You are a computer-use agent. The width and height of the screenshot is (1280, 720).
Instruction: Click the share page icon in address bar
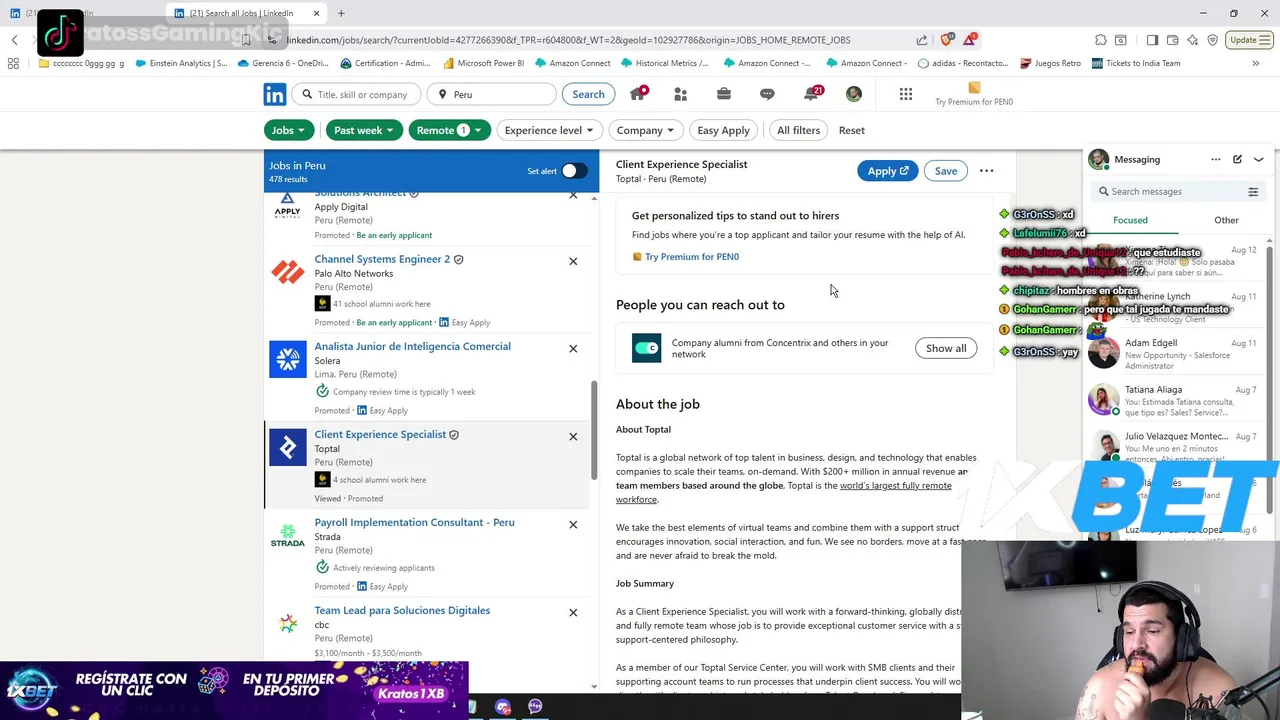tap(922, 40)
